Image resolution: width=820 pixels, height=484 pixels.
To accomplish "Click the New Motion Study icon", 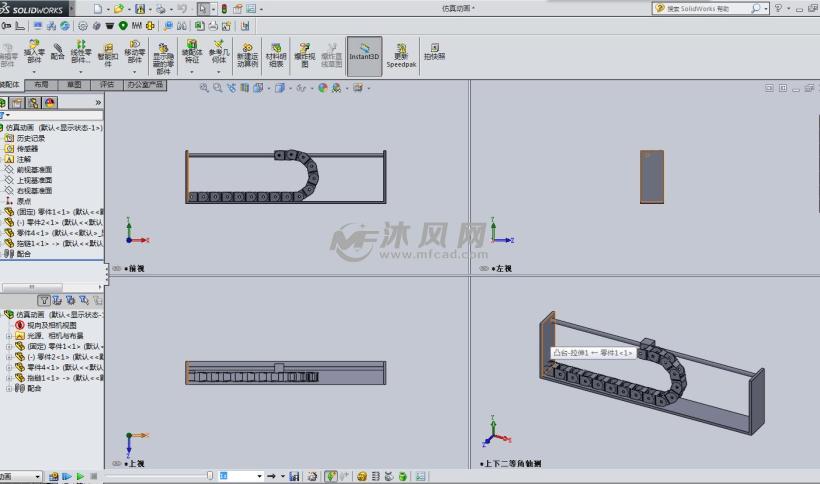I will pos(247,48).
